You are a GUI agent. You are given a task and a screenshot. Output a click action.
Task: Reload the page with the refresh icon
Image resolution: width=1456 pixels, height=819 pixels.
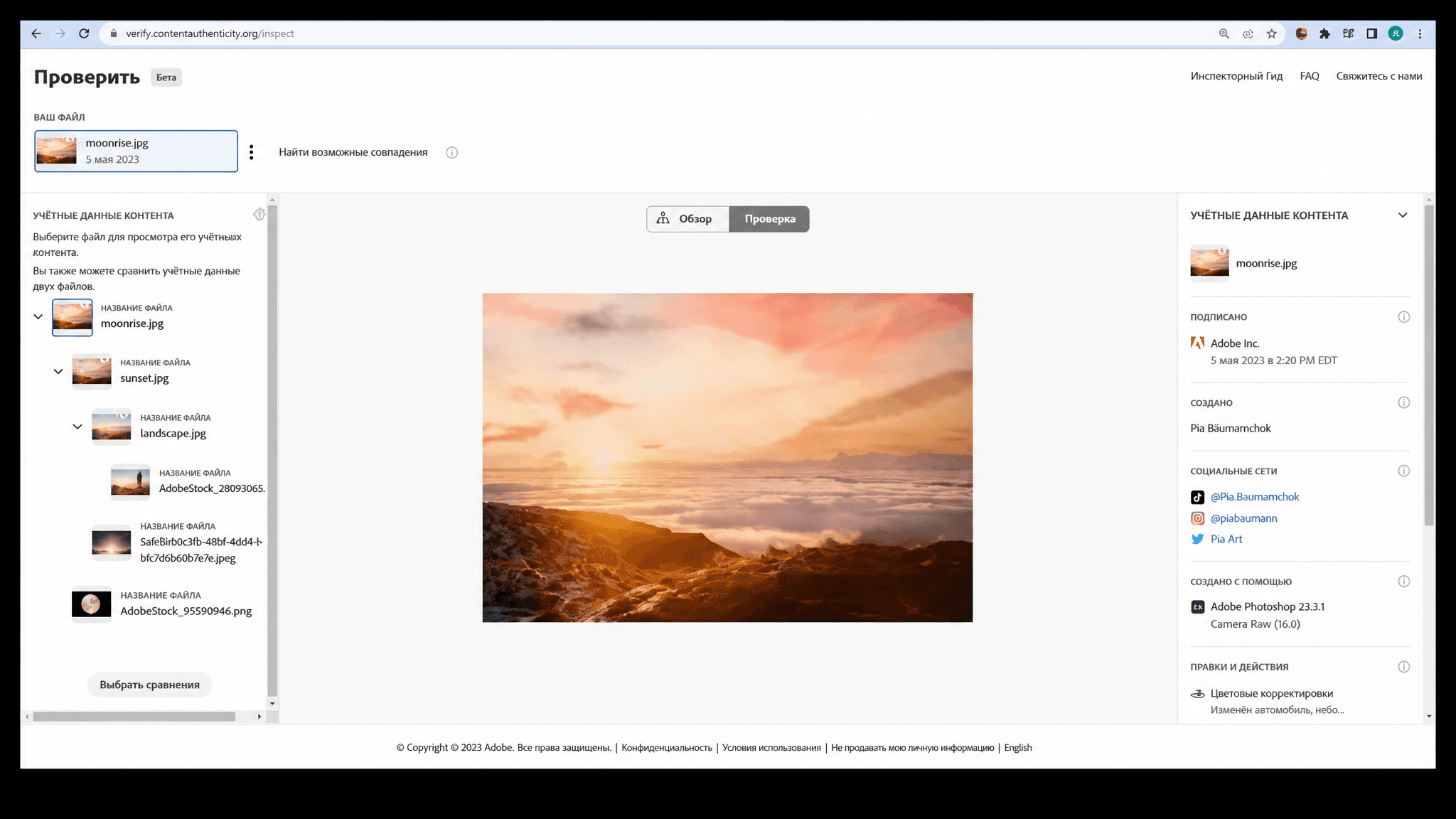coord(84,33)
